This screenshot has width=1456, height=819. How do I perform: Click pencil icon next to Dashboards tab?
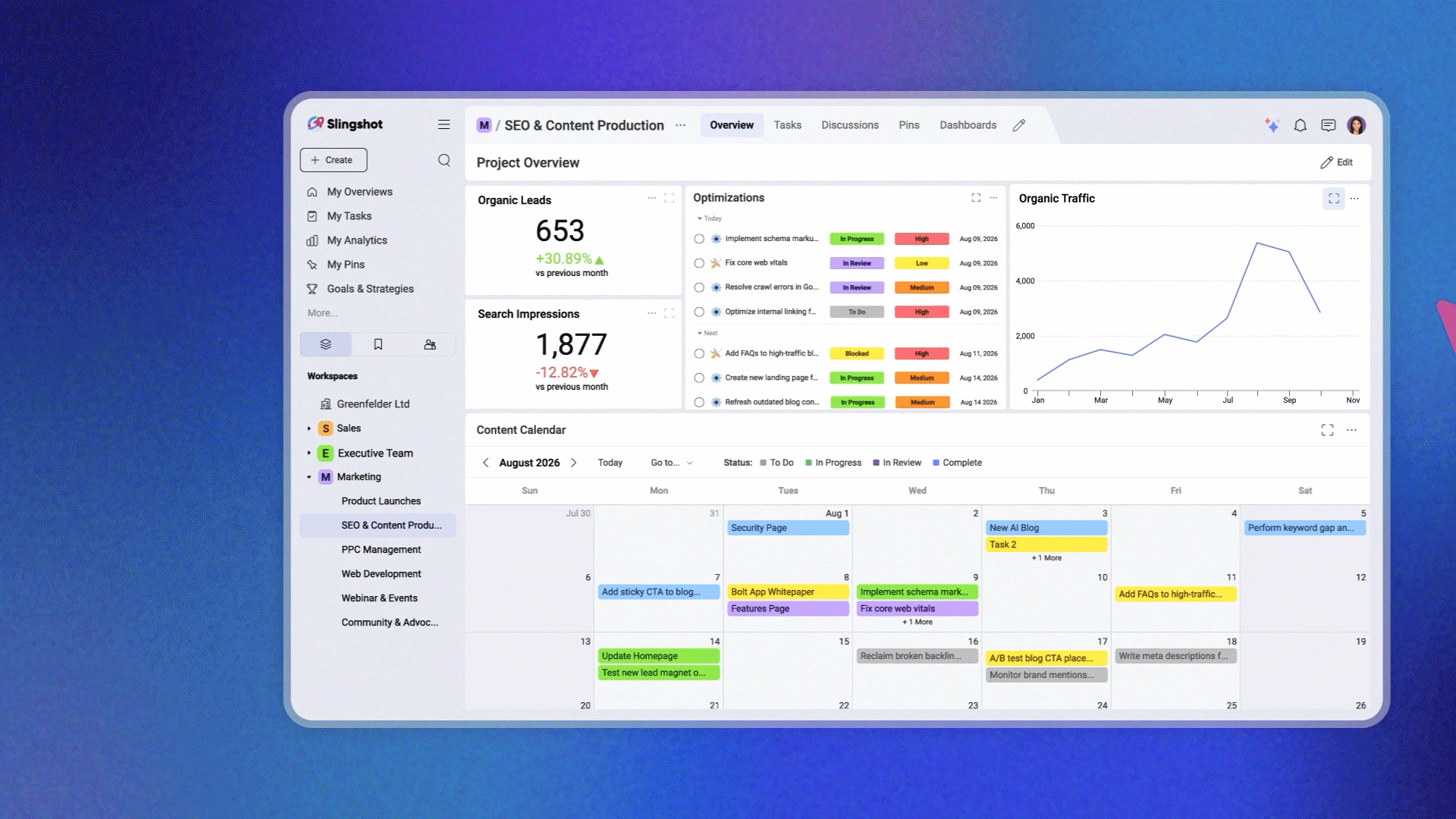(1019, 125)
